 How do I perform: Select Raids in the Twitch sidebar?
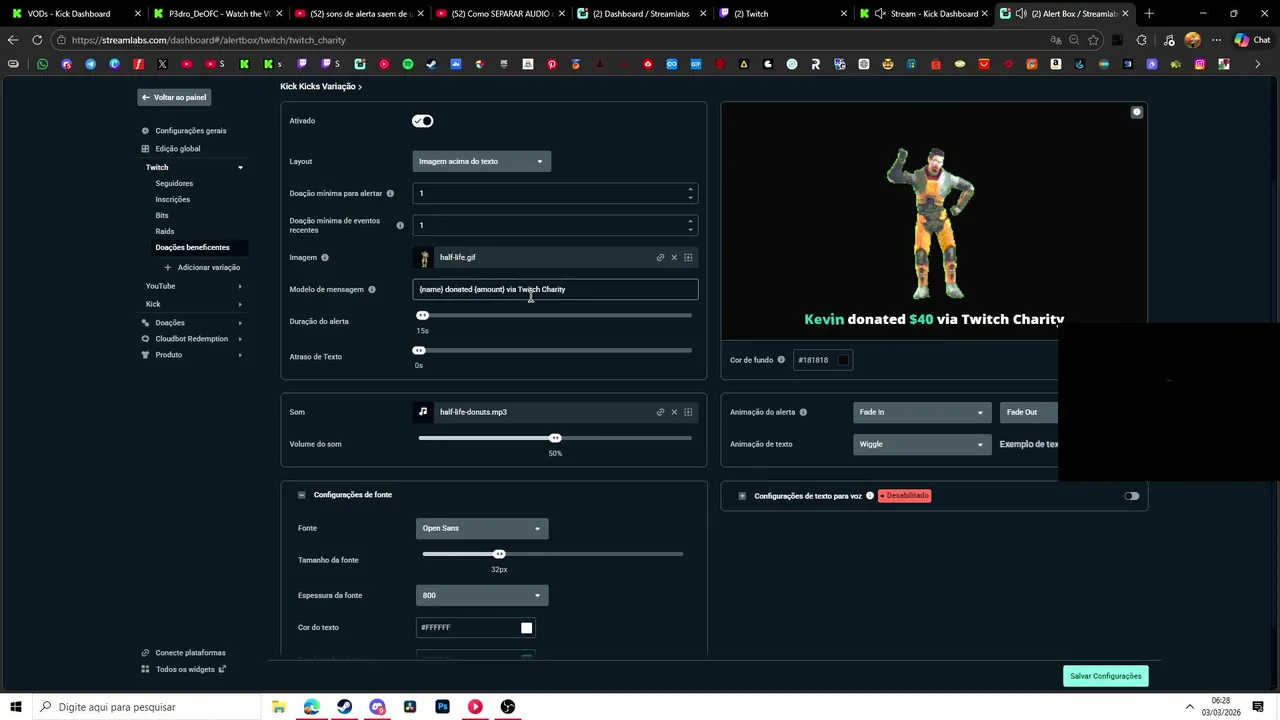165,232
